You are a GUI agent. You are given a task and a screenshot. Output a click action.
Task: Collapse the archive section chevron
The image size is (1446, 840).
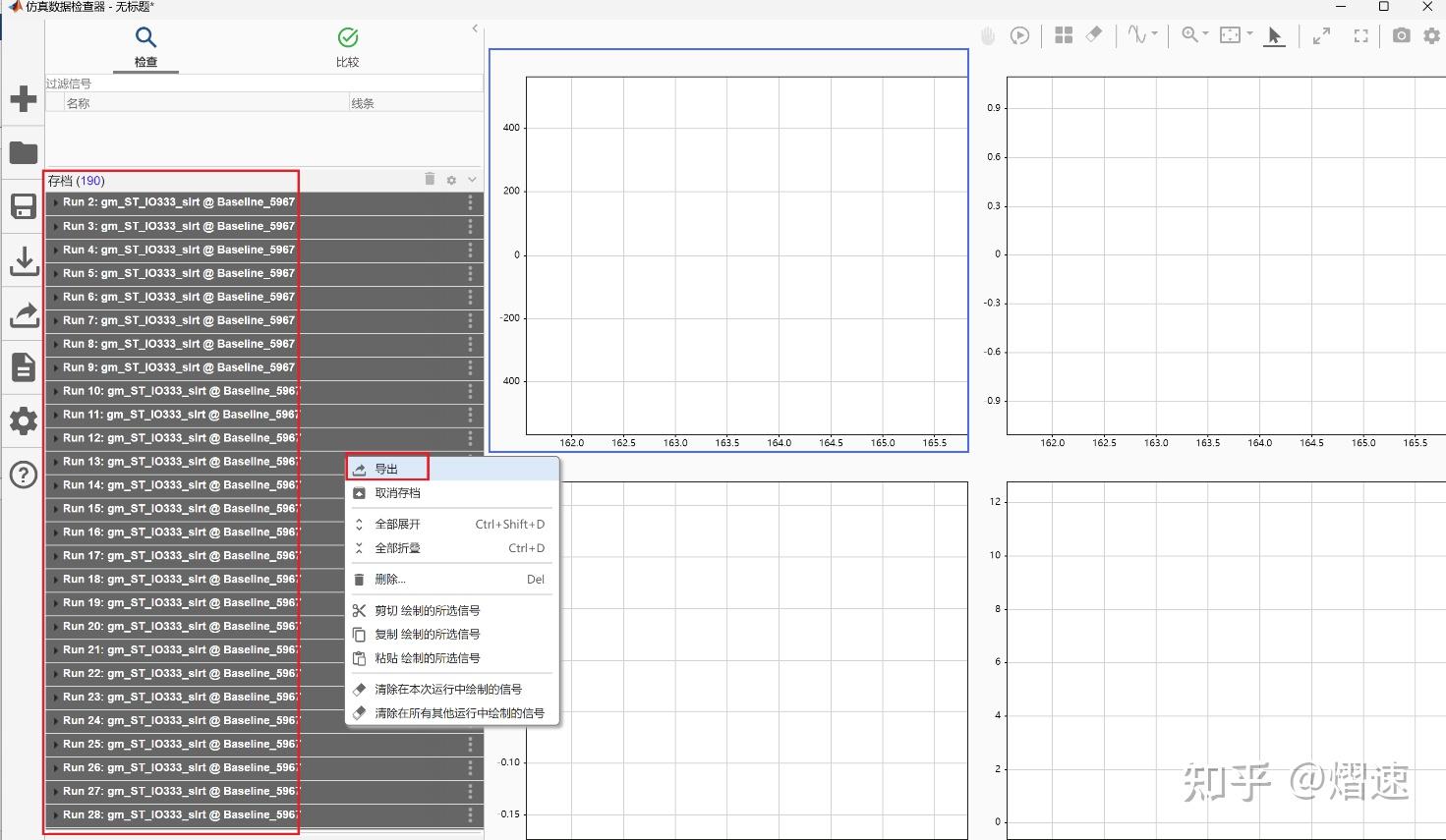[472, 180]
